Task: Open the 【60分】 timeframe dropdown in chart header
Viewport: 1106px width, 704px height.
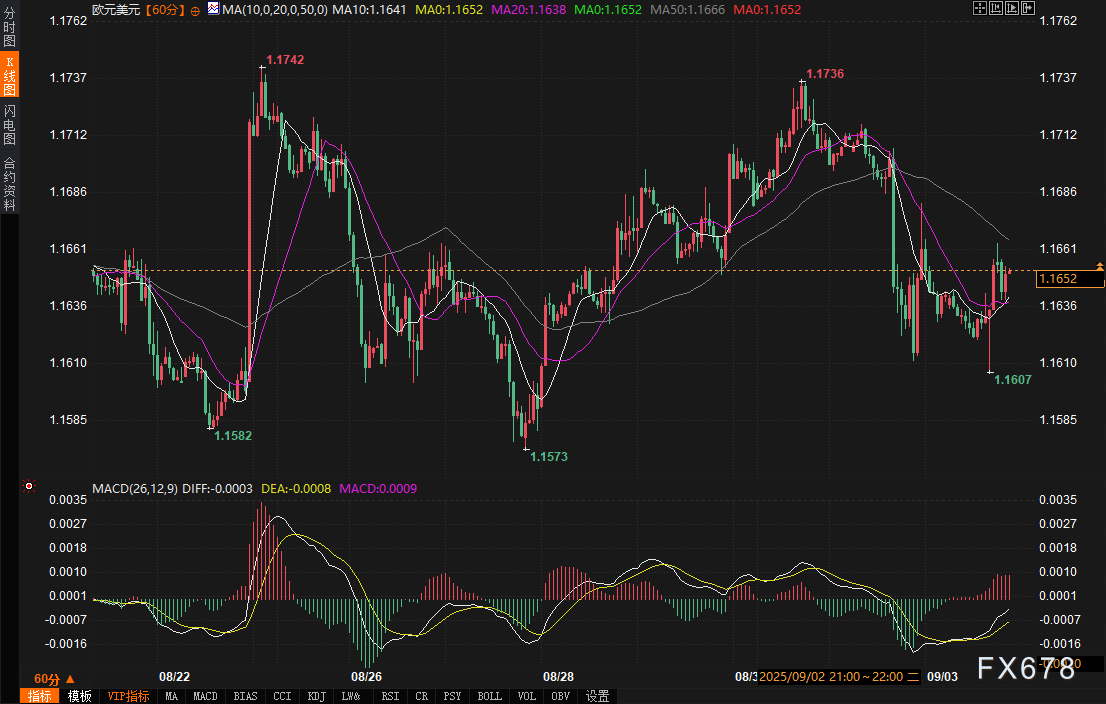Action: click(163, 9)
